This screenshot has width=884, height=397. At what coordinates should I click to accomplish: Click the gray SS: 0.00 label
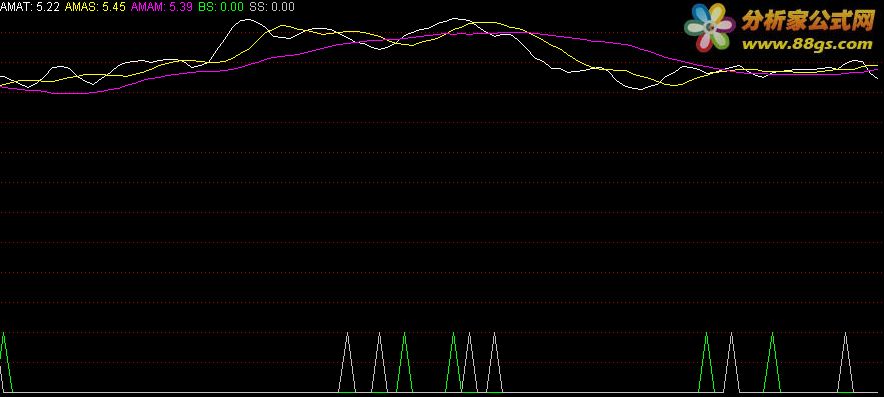point(271,7)
